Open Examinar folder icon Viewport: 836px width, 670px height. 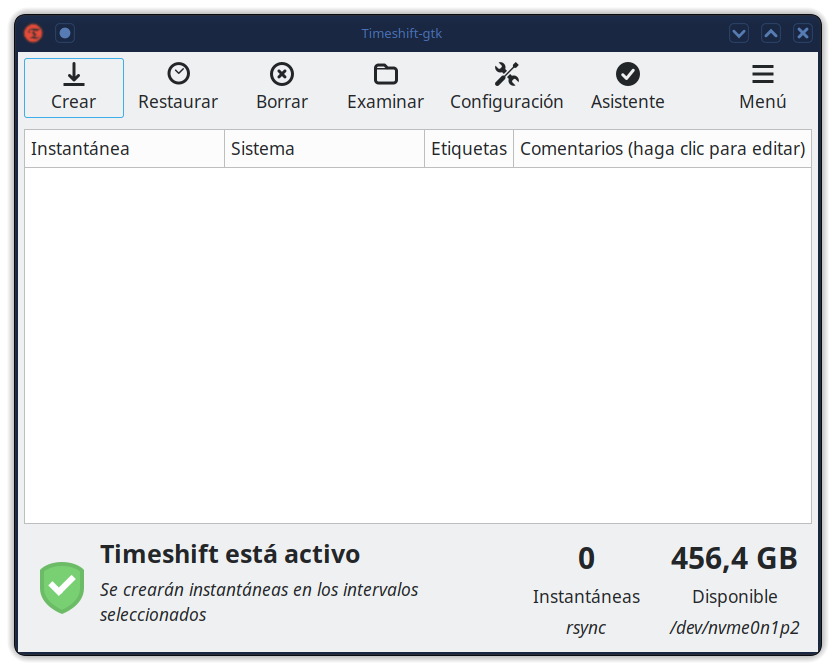tap(385, 74)
